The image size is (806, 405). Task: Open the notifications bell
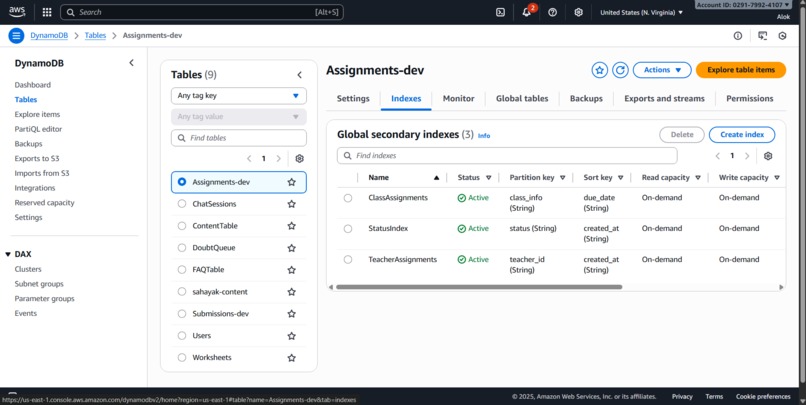pyautogui.click(x=526, y=12)
